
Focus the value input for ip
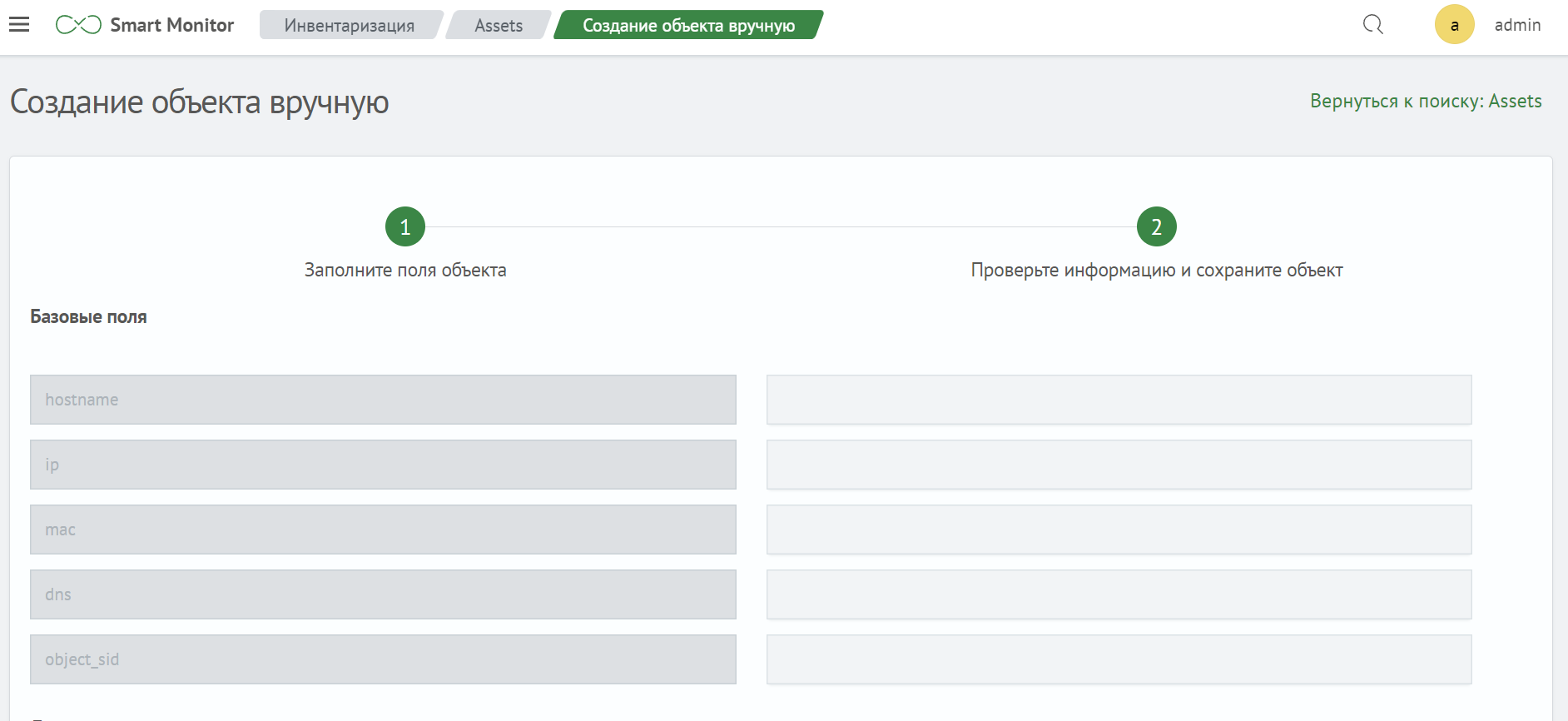point(1119,465)
